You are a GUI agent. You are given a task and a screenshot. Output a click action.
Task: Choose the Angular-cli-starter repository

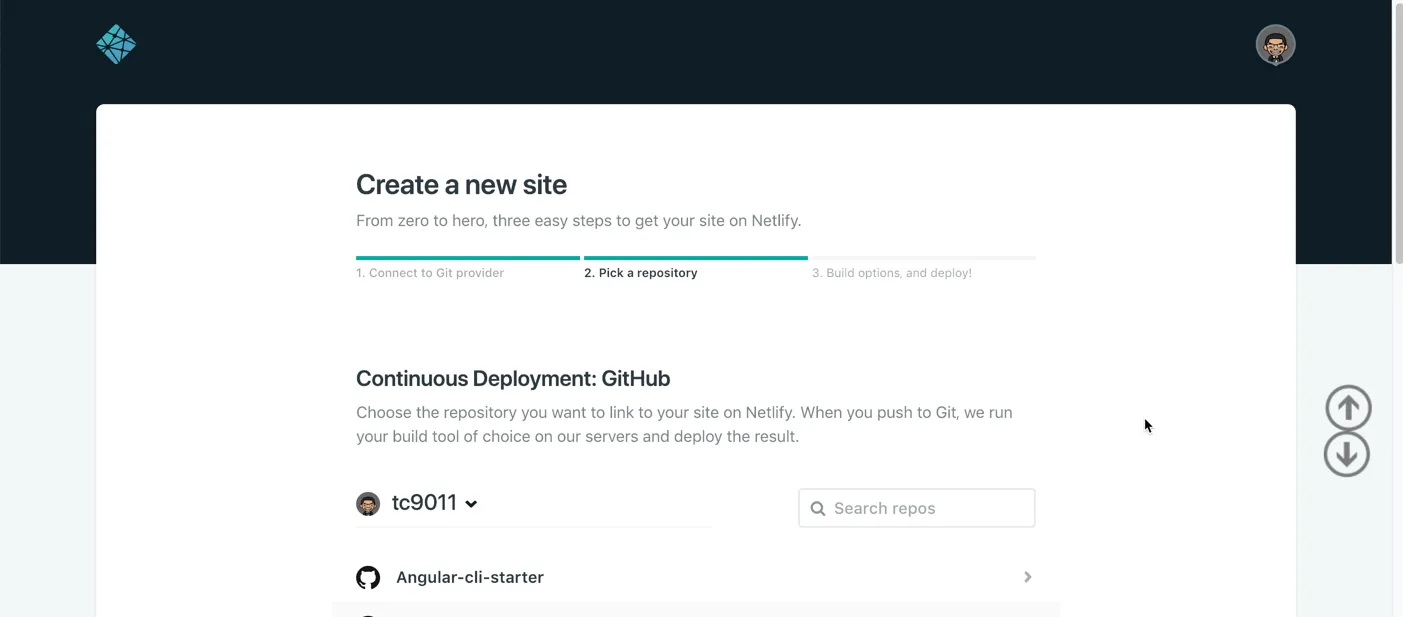click(470, 577)
